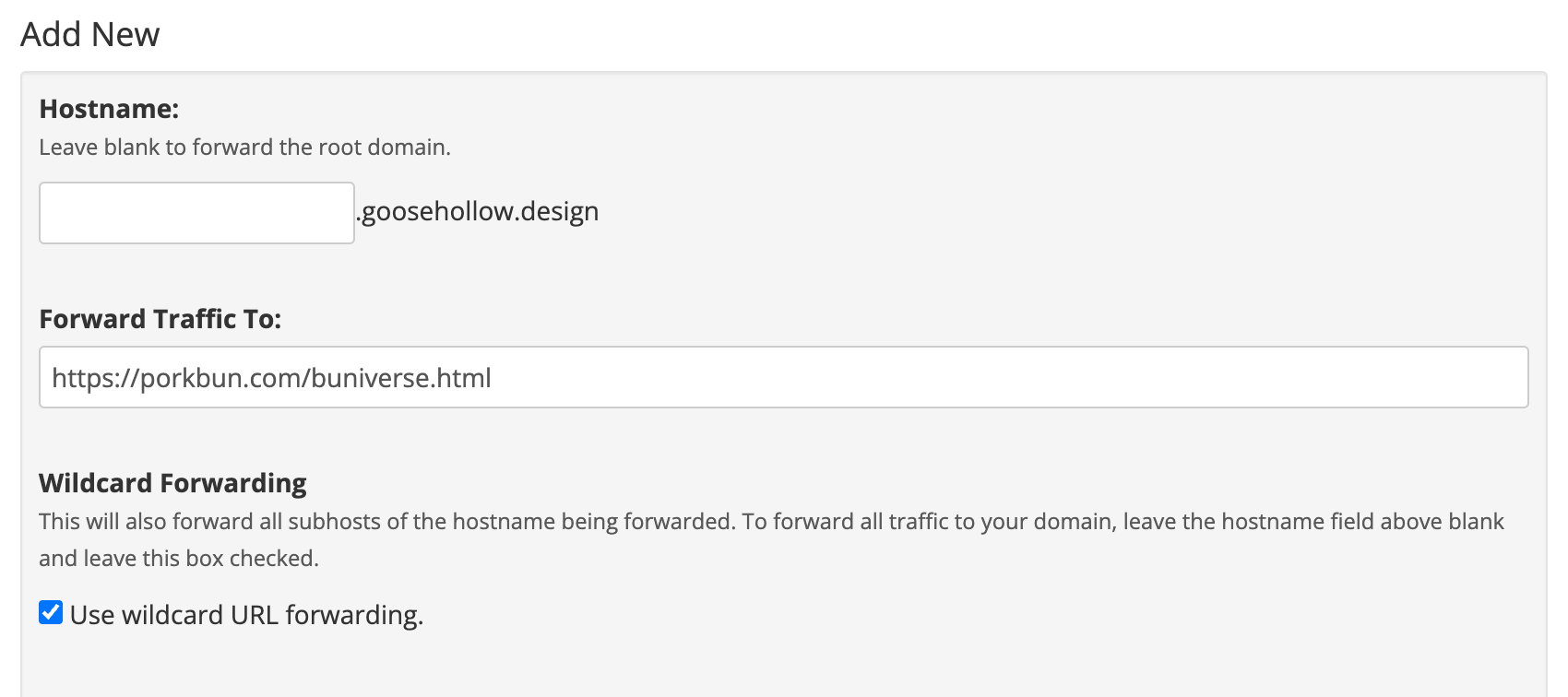Click the 'This will also forward all subhosts' sentence
This screenshot has height=697, width=1568.
tap(386, 522)
